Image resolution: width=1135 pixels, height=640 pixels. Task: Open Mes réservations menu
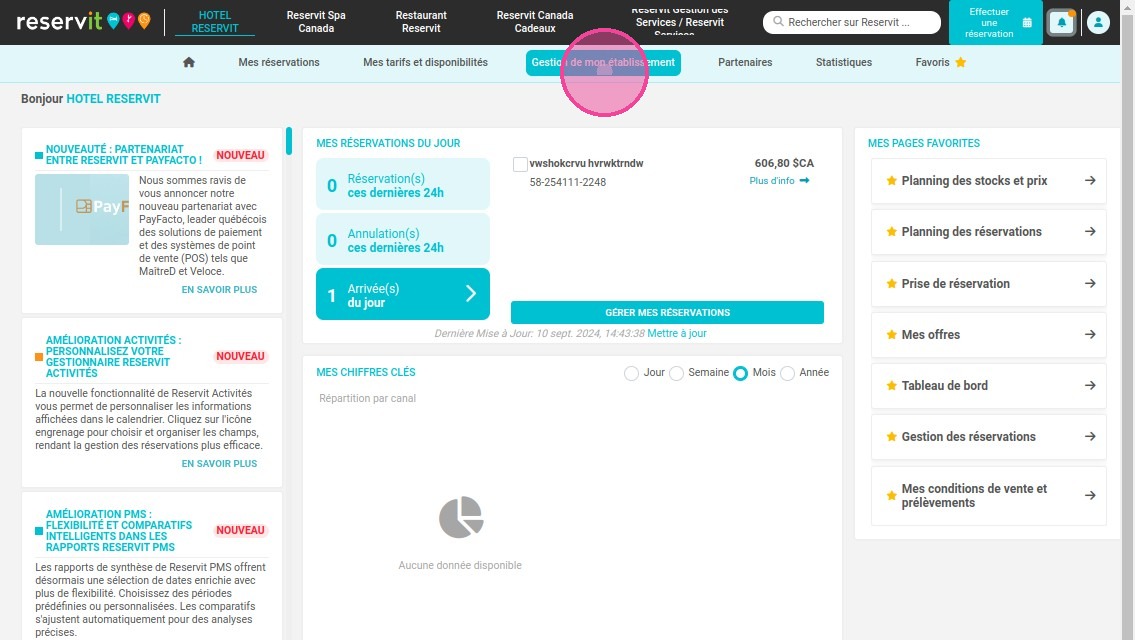(279, 62)
